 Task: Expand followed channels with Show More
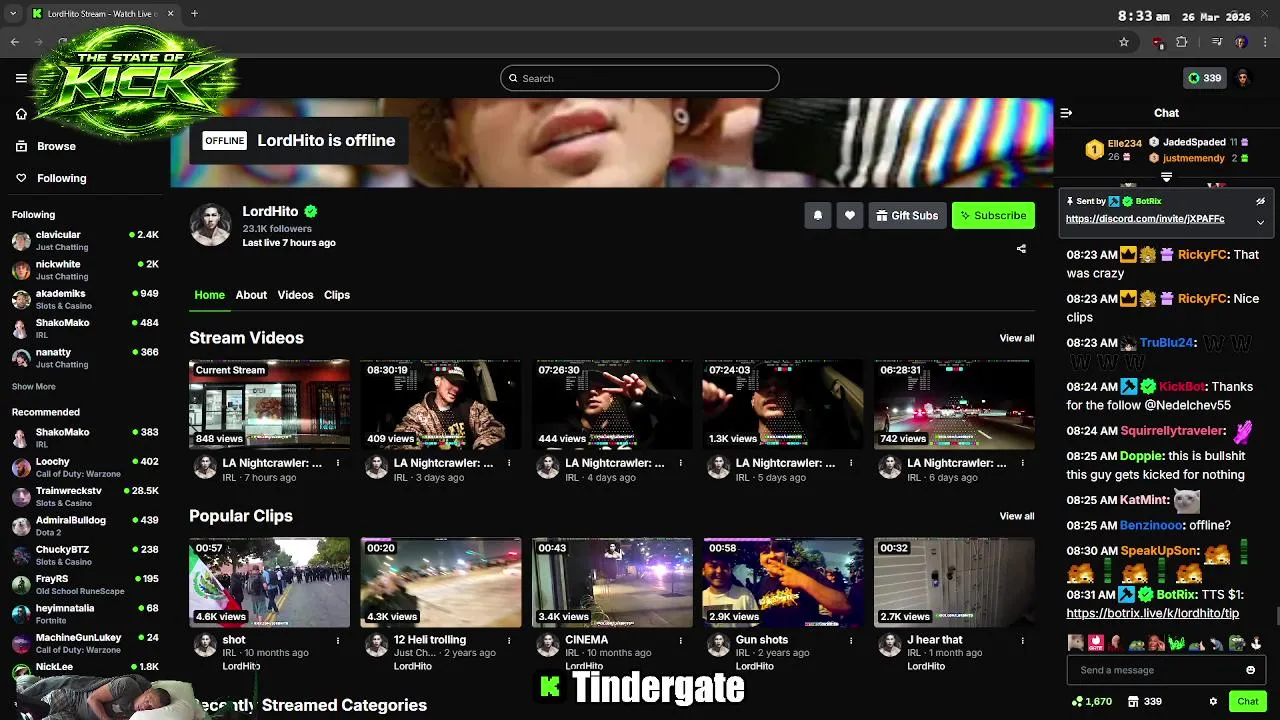[x=34, y=386]
